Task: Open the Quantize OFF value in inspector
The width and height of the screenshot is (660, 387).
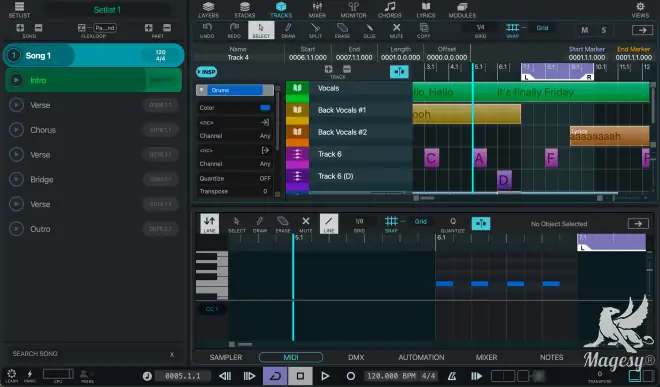Action: point(265,179)
